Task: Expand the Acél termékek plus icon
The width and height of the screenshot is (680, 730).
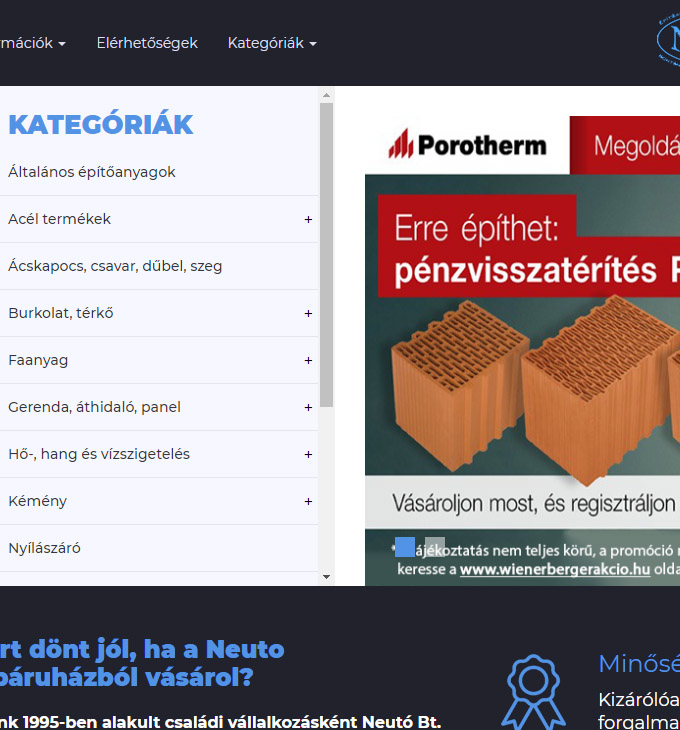Action: click(x=308, y=219)
